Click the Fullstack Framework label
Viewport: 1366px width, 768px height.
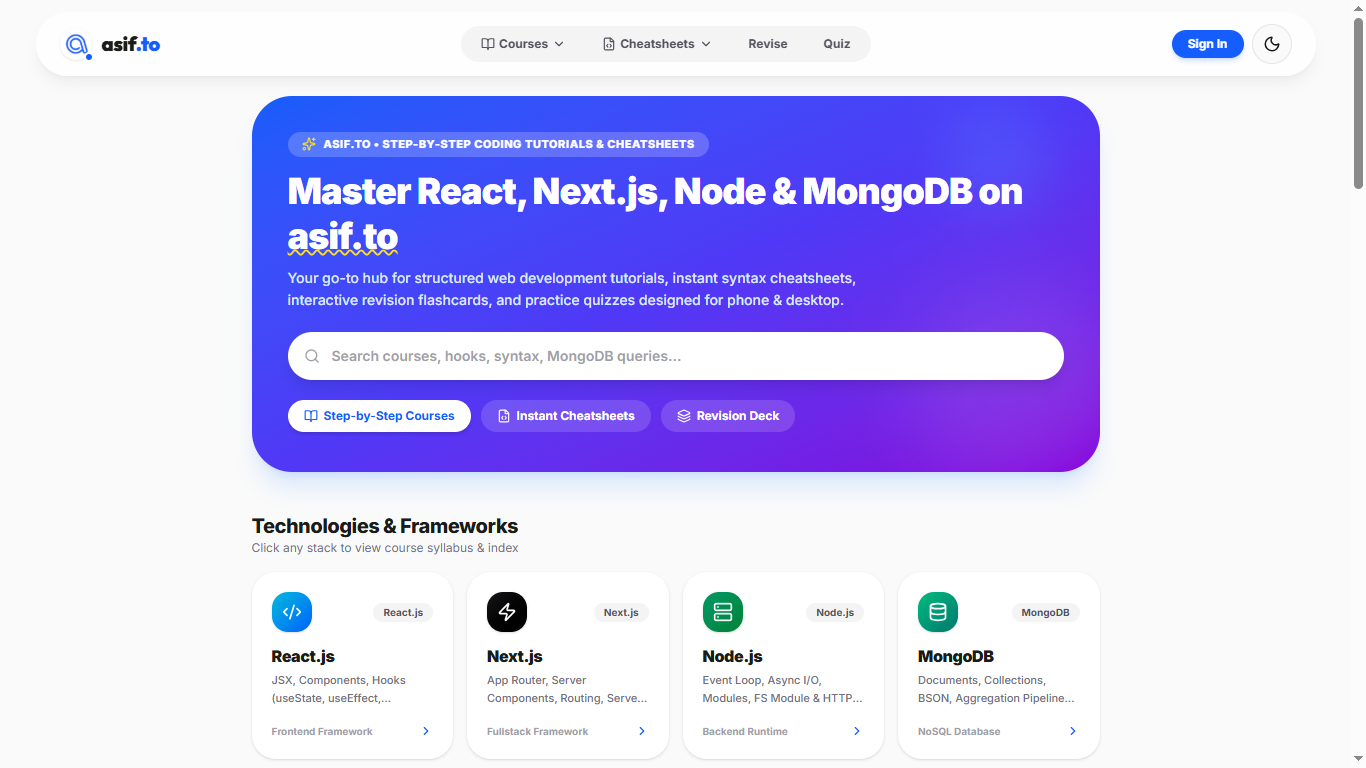(x=538, y=731)
